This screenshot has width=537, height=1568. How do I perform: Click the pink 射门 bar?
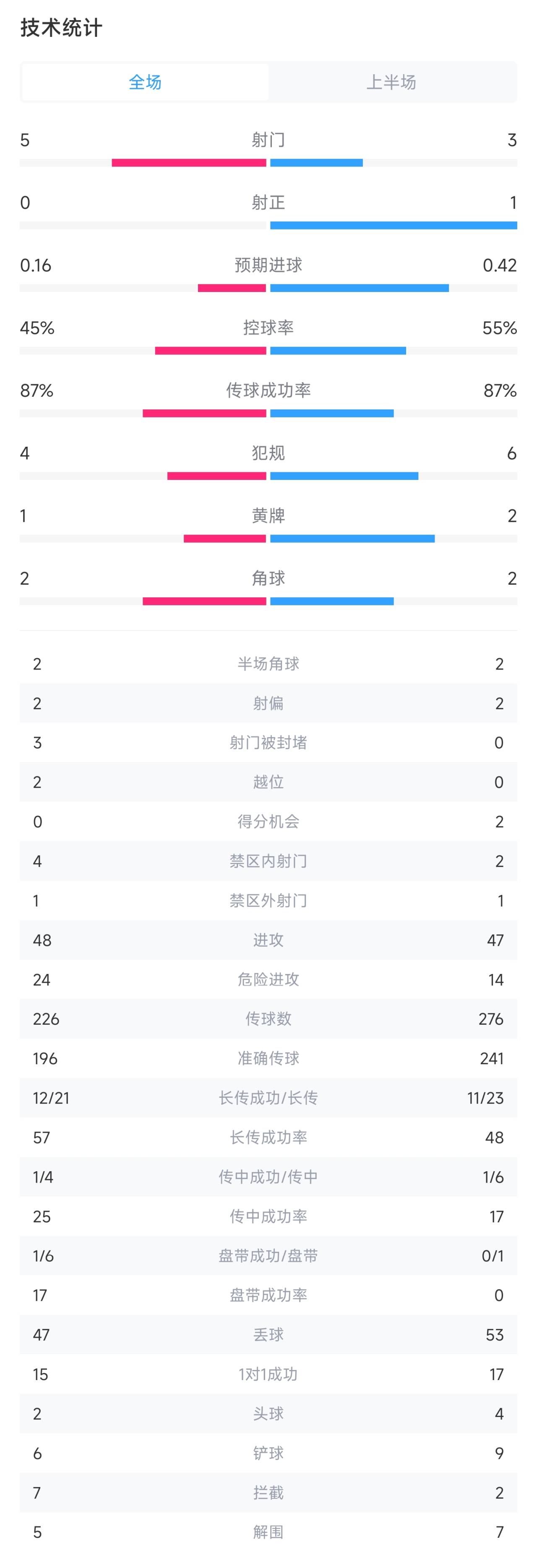pyautogui.click(x=189, y=162)
